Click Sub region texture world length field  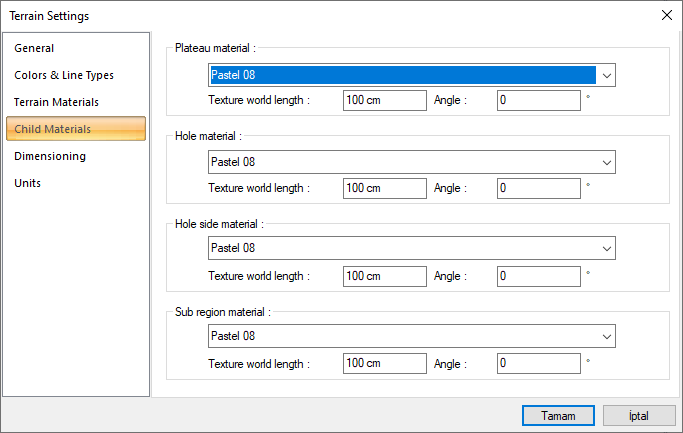click(384, 362)
